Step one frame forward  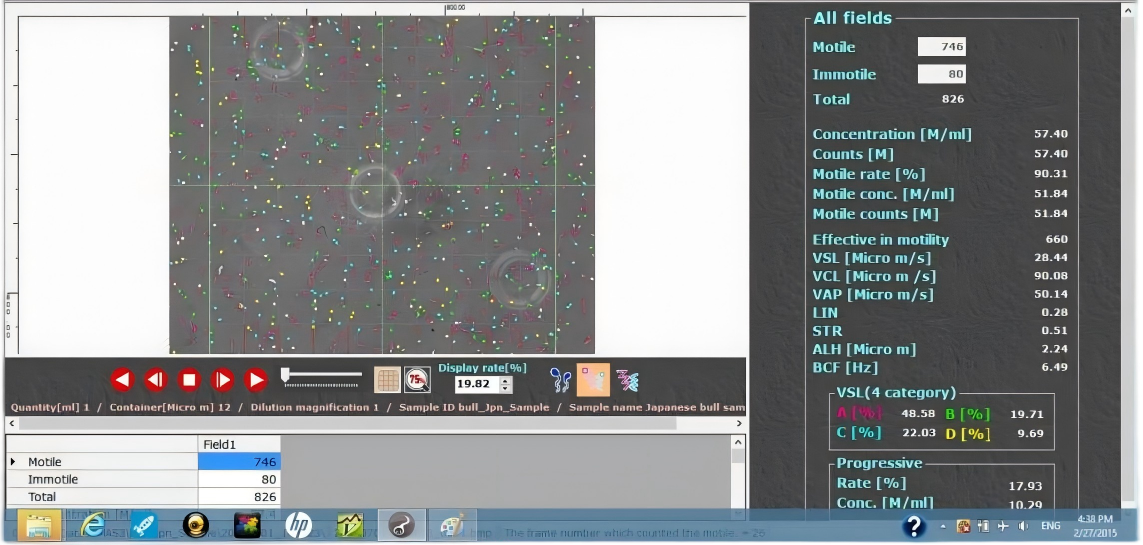[222, 380]
